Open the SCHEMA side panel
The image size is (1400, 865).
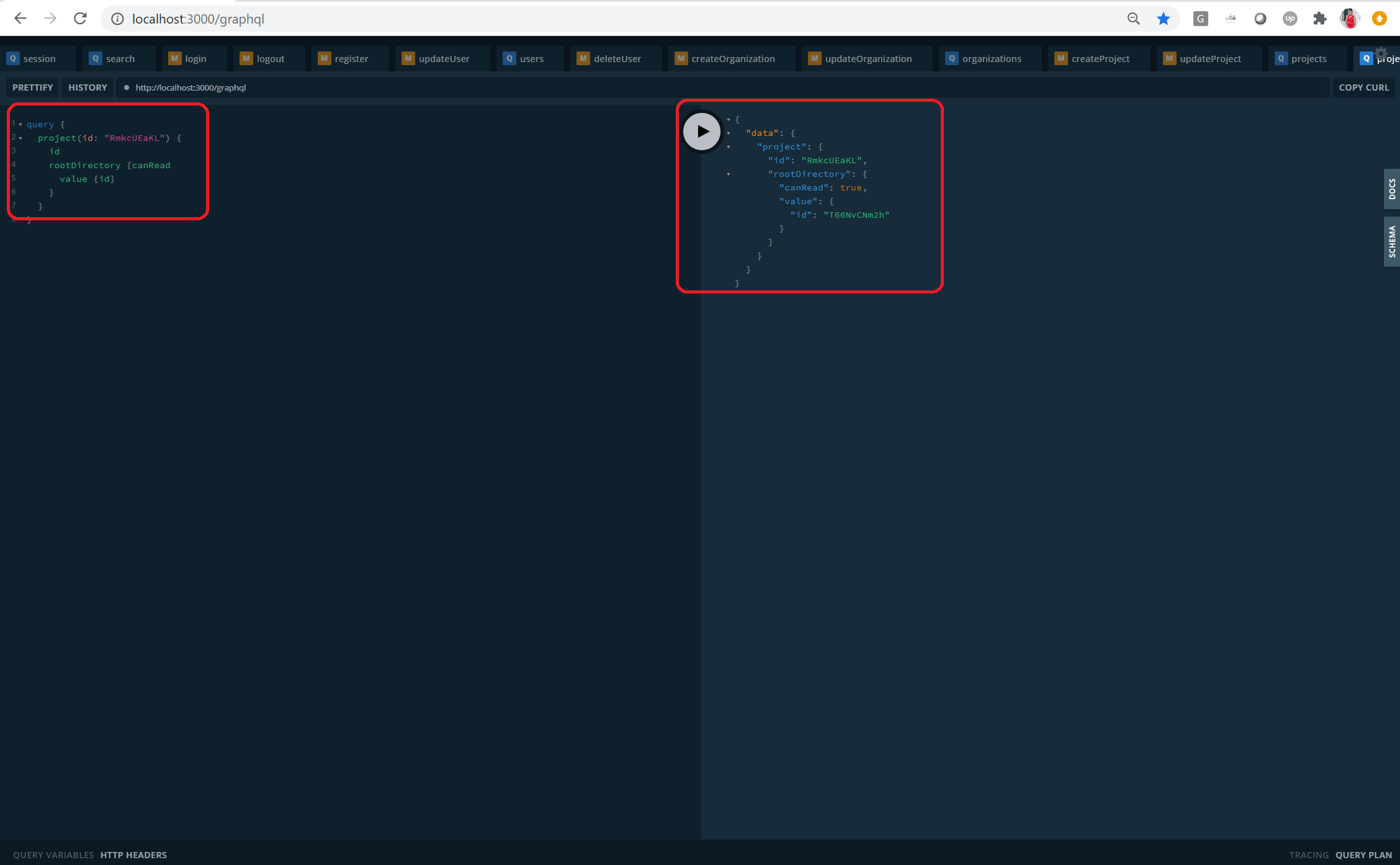pyautogui.click(x=1392, y=241)
